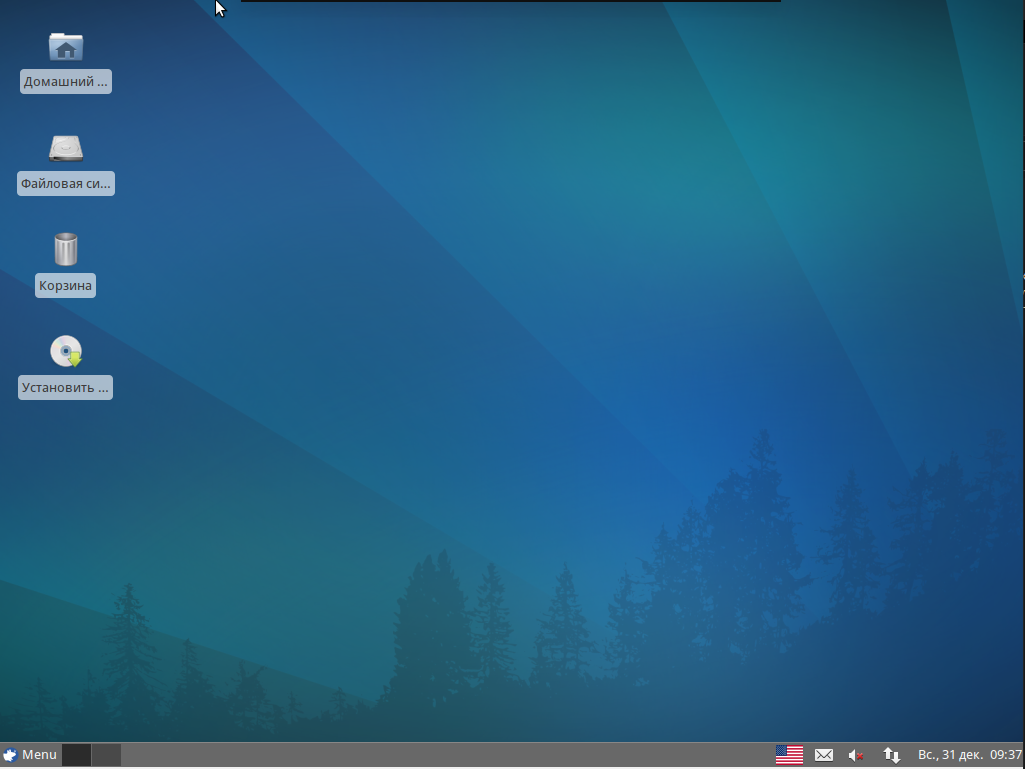Launch the installer CD icon

point(66,351)
